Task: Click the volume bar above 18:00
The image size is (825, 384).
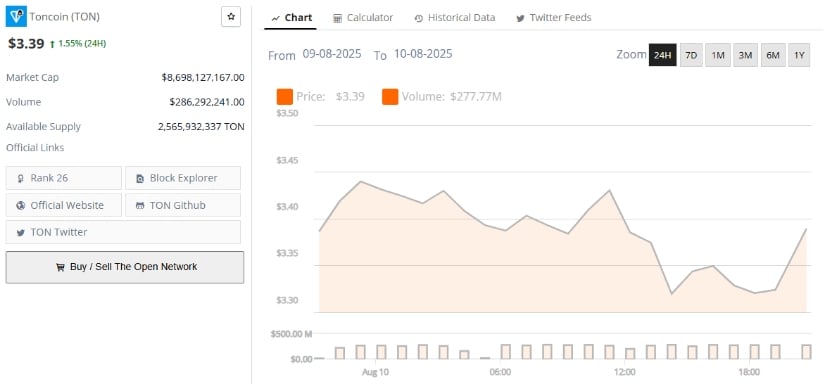Action: click(754, 352)
